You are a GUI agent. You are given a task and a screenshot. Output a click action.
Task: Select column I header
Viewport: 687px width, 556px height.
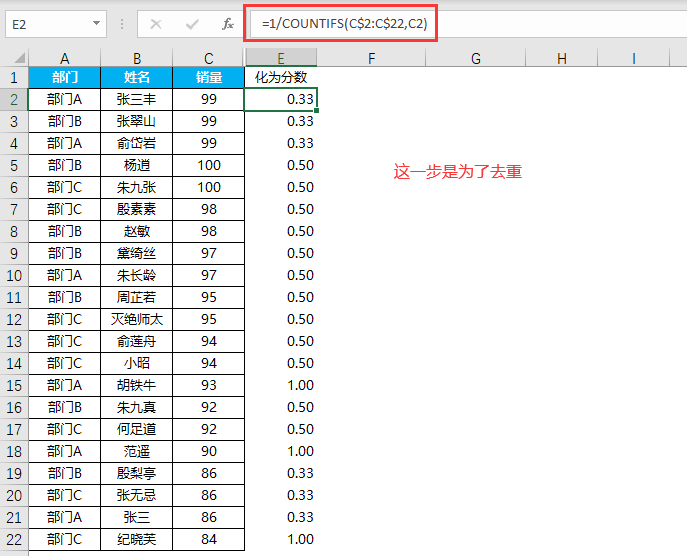[634, 58]
